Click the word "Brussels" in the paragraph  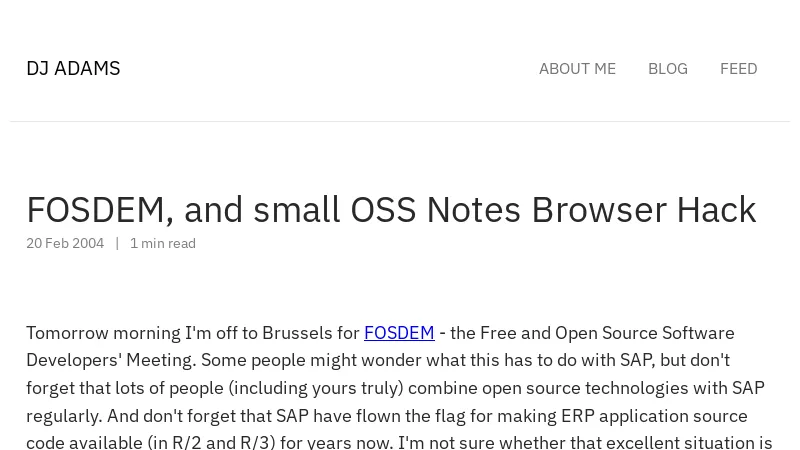point(297,332)
